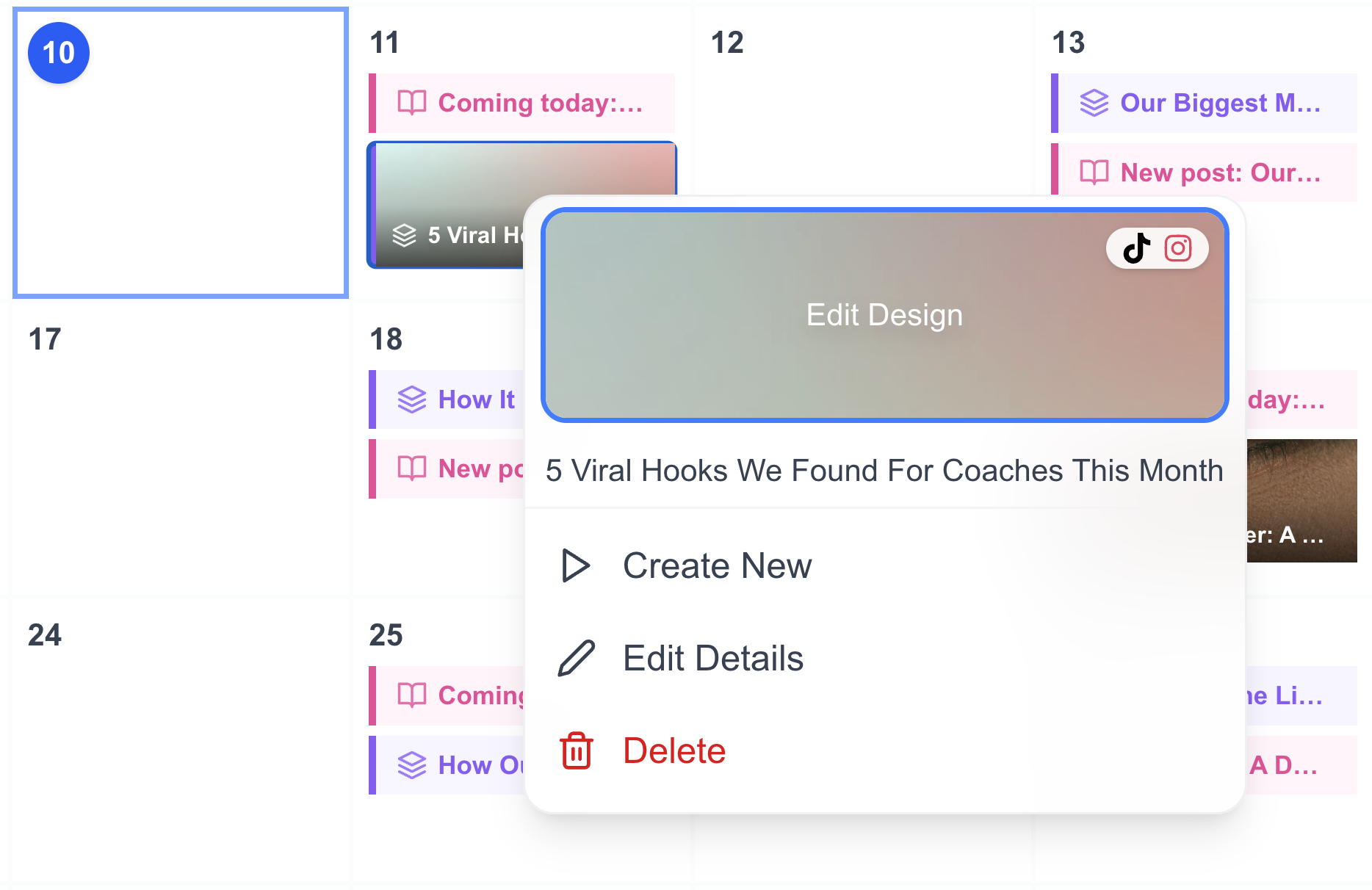The image size is (1372, 890).
Task: Select the Delete menu option
Action: tap(674, 750)
